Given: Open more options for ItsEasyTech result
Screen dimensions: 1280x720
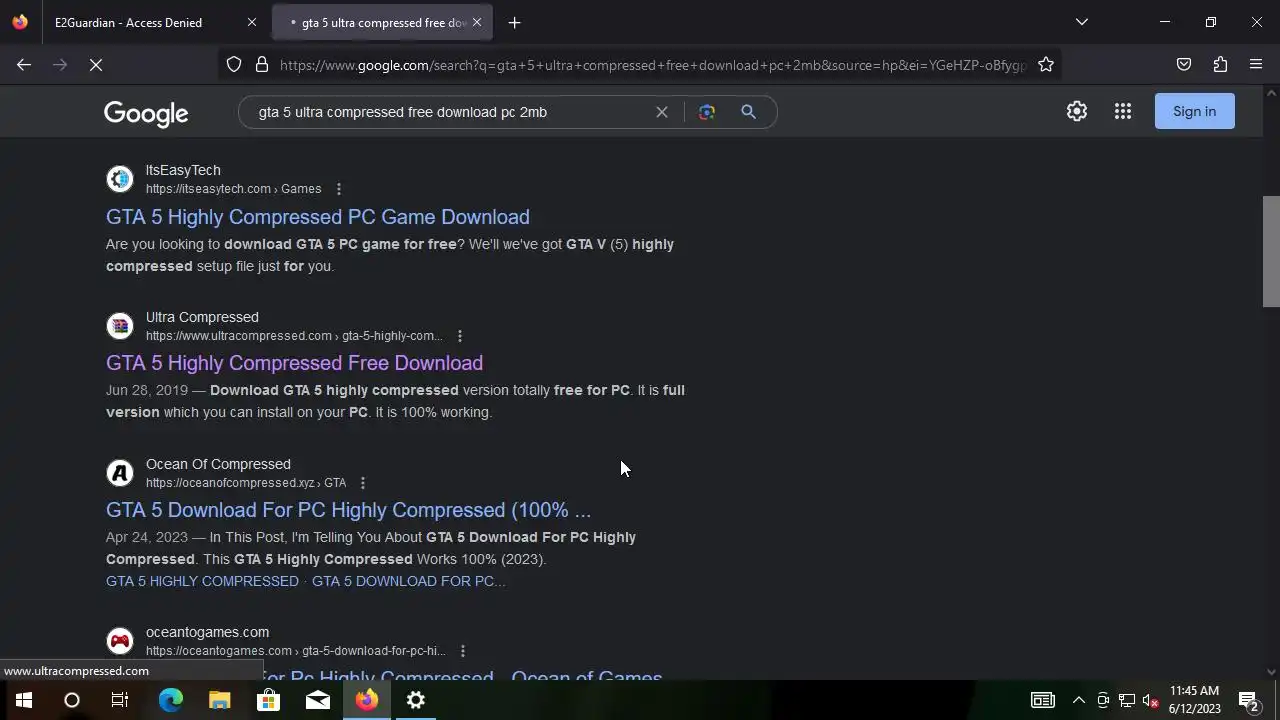Looking at the screenshot, I should [339, 189].
